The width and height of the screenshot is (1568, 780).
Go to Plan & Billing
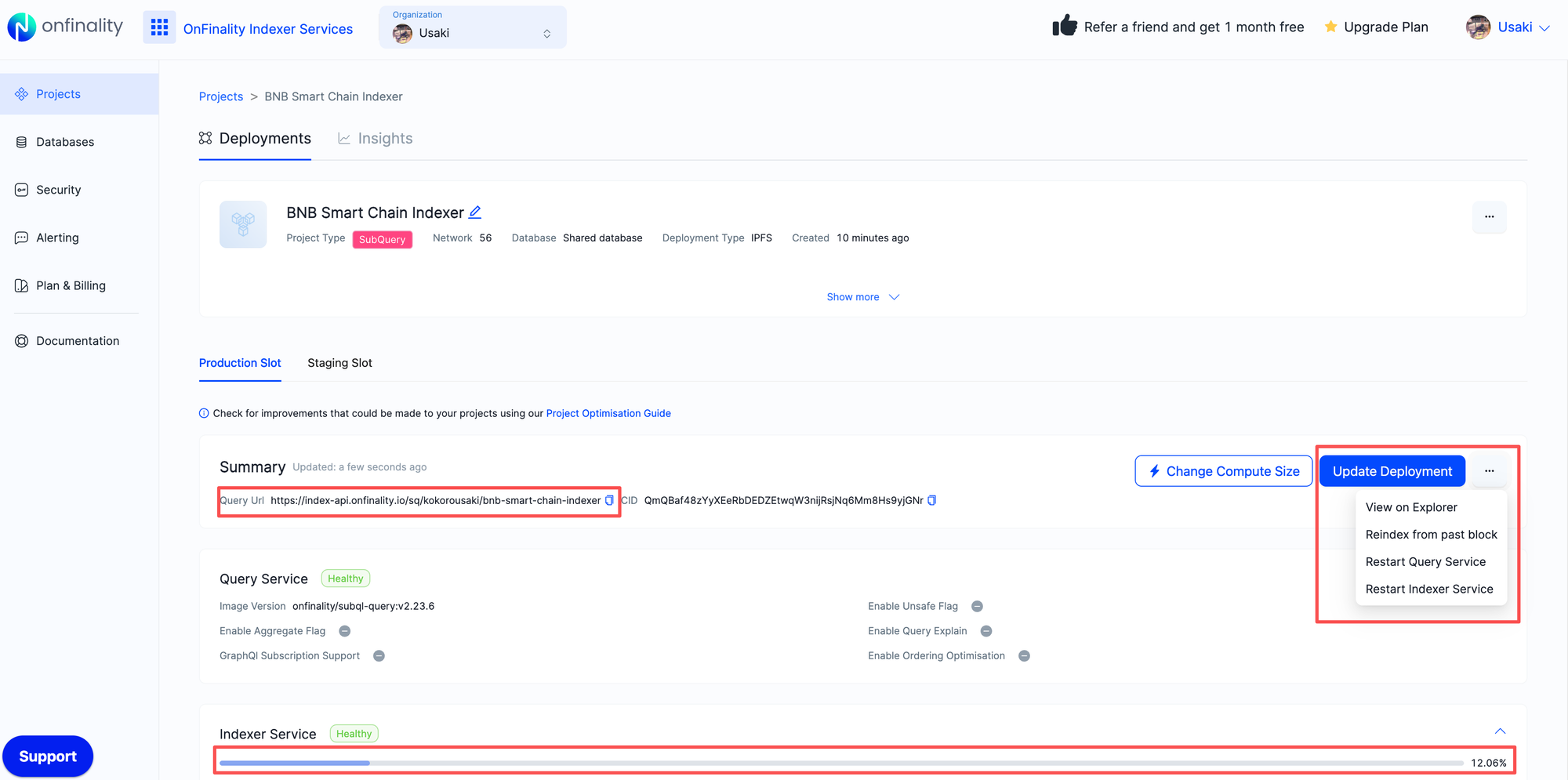point(71,285)
